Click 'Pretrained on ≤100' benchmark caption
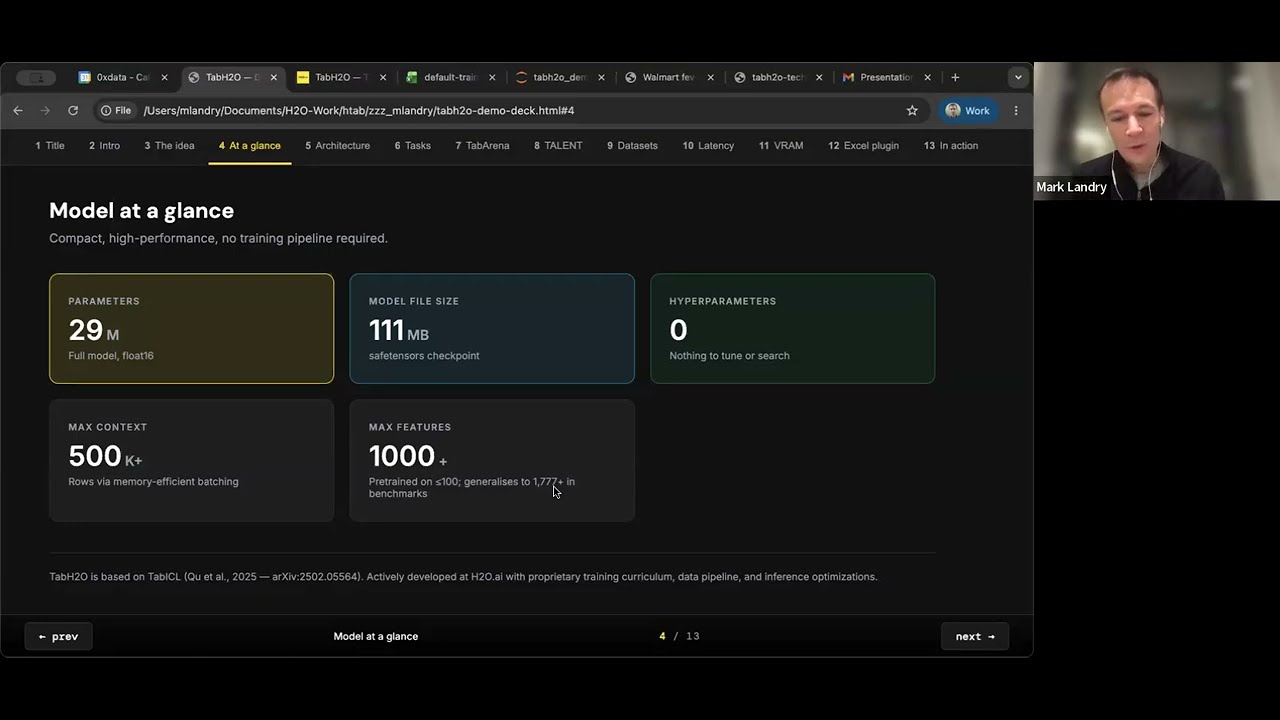The height and width of the screenshot is (720, 1280). (472, 487)
